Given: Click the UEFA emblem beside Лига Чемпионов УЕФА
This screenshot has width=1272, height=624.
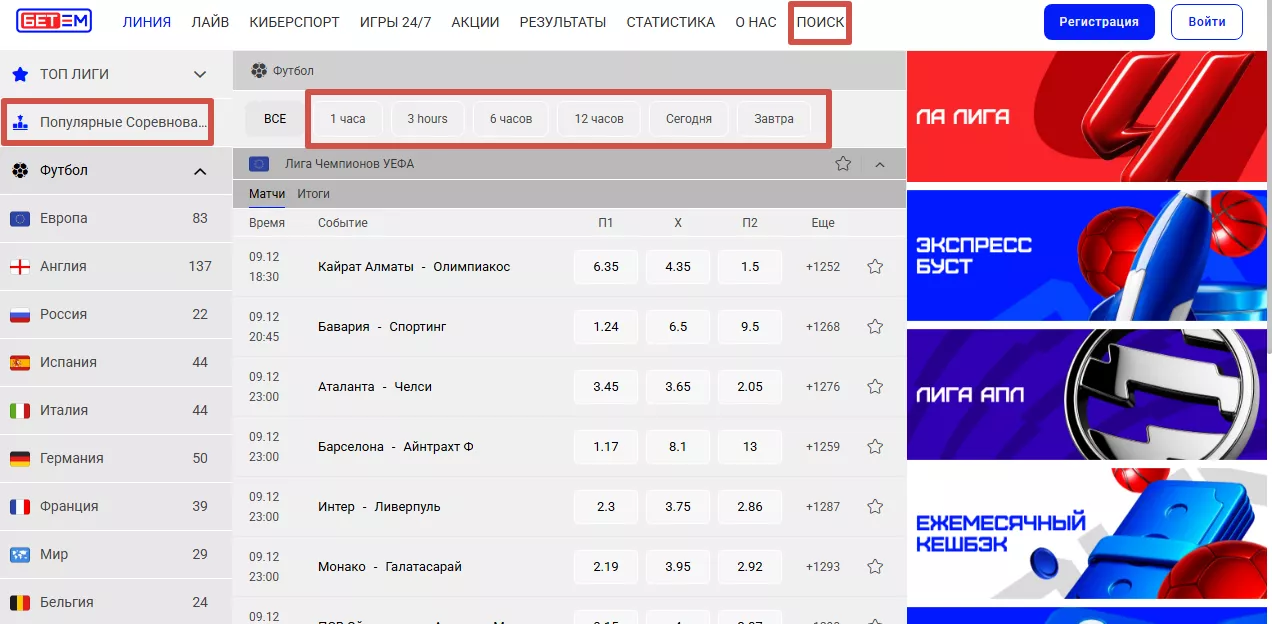Looking at the screenshot, I should tap(258, 163).
